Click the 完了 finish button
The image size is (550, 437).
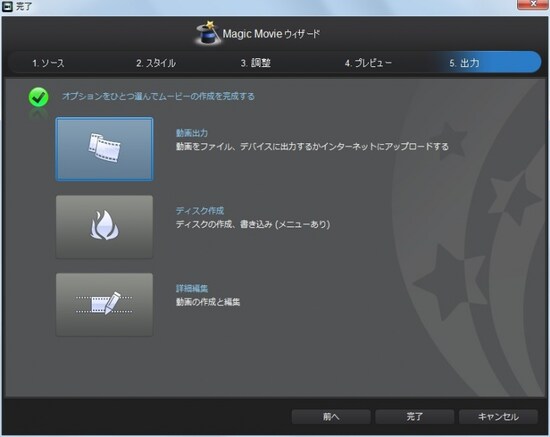coord(415,417)
